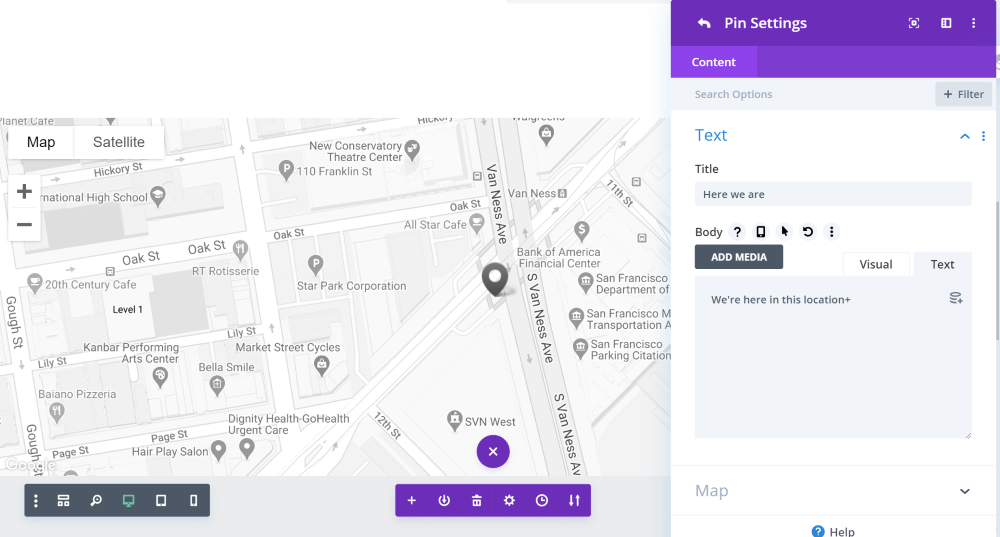Click the Hair Play Salon label
This screenshot has height=537, width=1000.
[x=170, y=452]
